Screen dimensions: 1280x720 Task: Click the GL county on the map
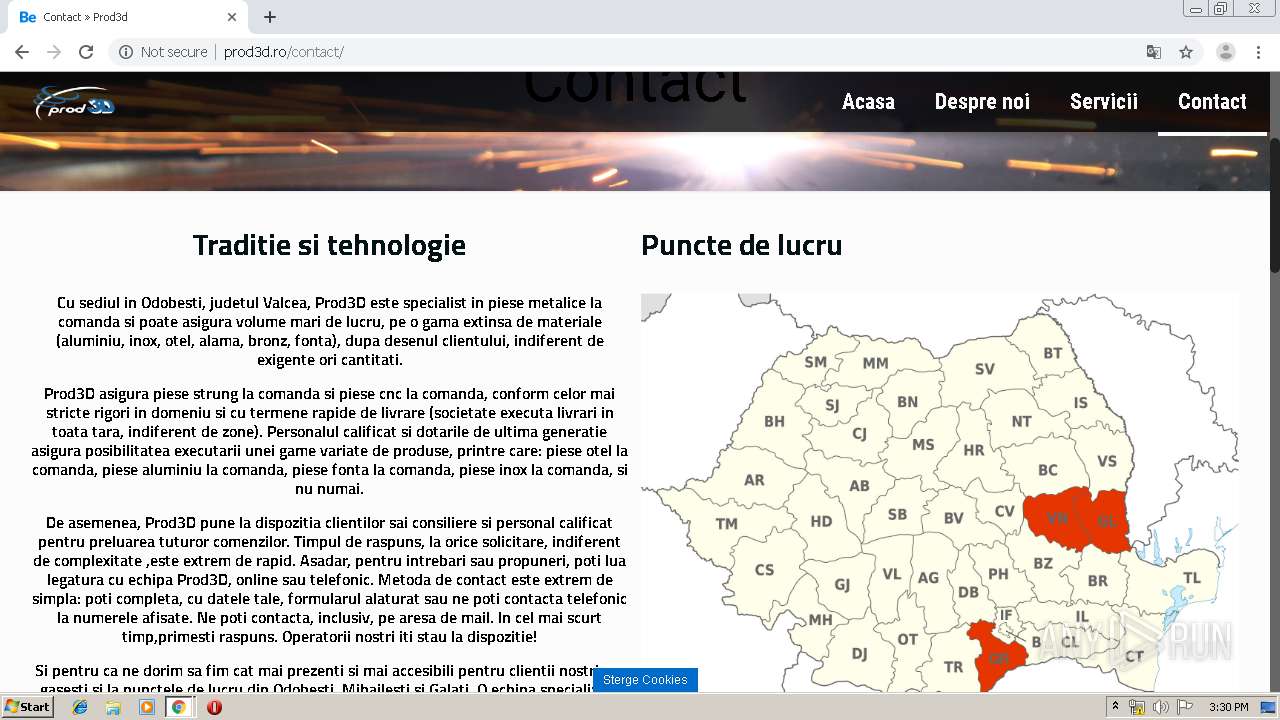tap(1107, 521)
